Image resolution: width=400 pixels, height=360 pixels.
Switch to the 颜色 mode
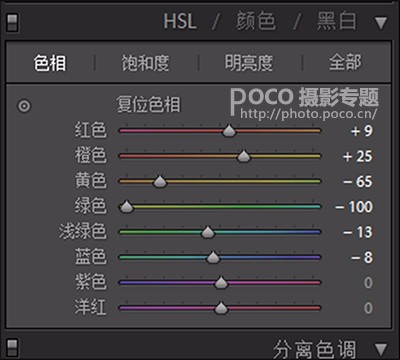(x=256, y=21)
